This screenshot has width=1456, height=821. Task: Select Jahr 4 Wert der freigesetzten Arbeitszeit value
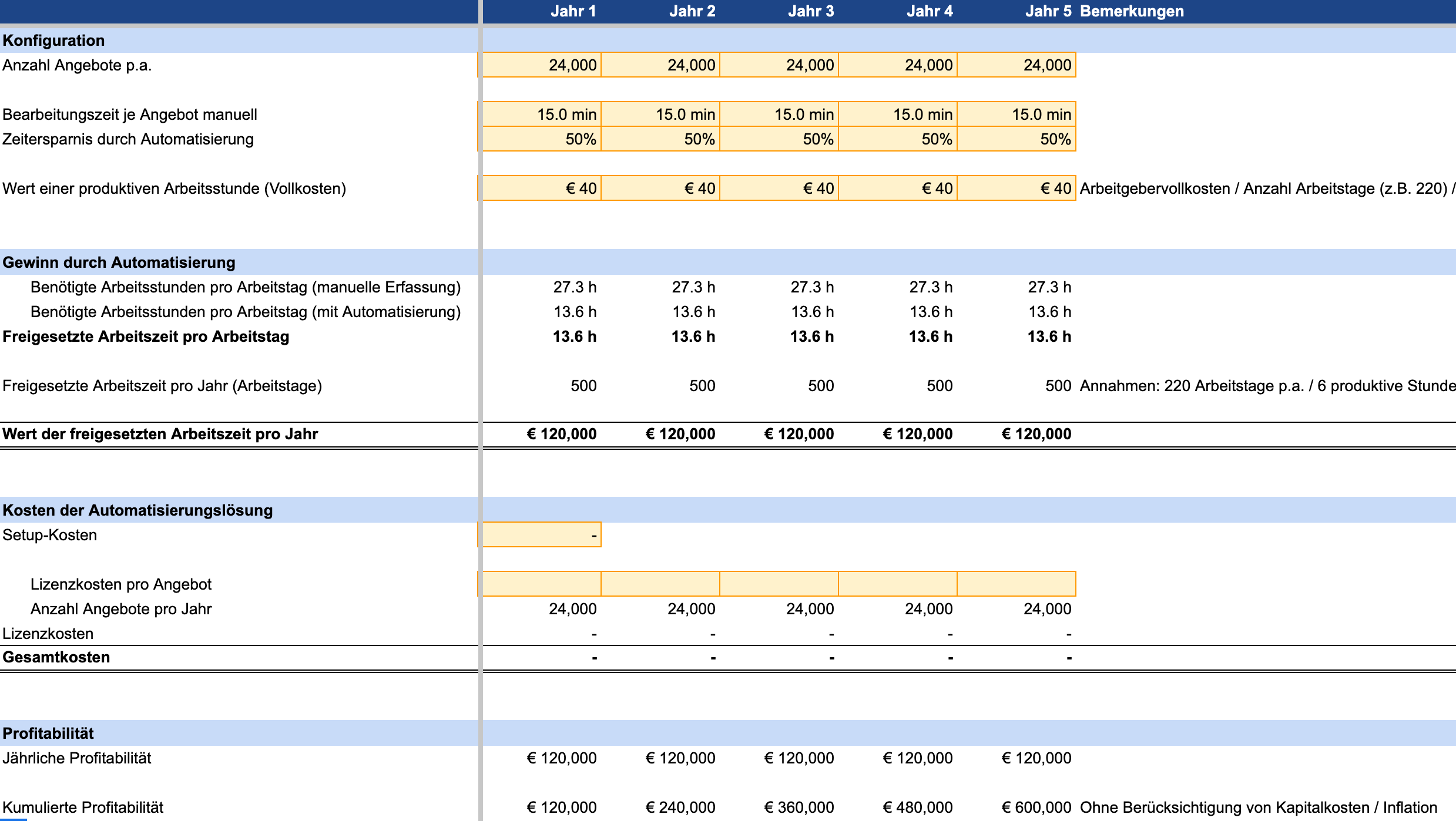(x=918, y=434)
